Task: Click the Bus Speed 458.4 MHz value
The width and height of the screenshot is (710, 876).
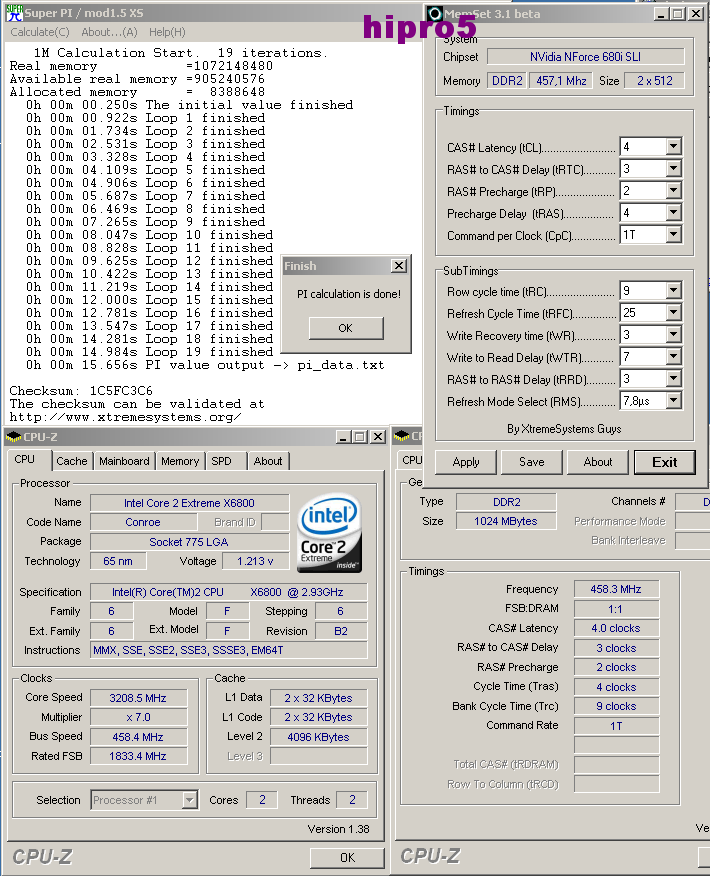Action: pyautogui.click(x=138, y=737)
